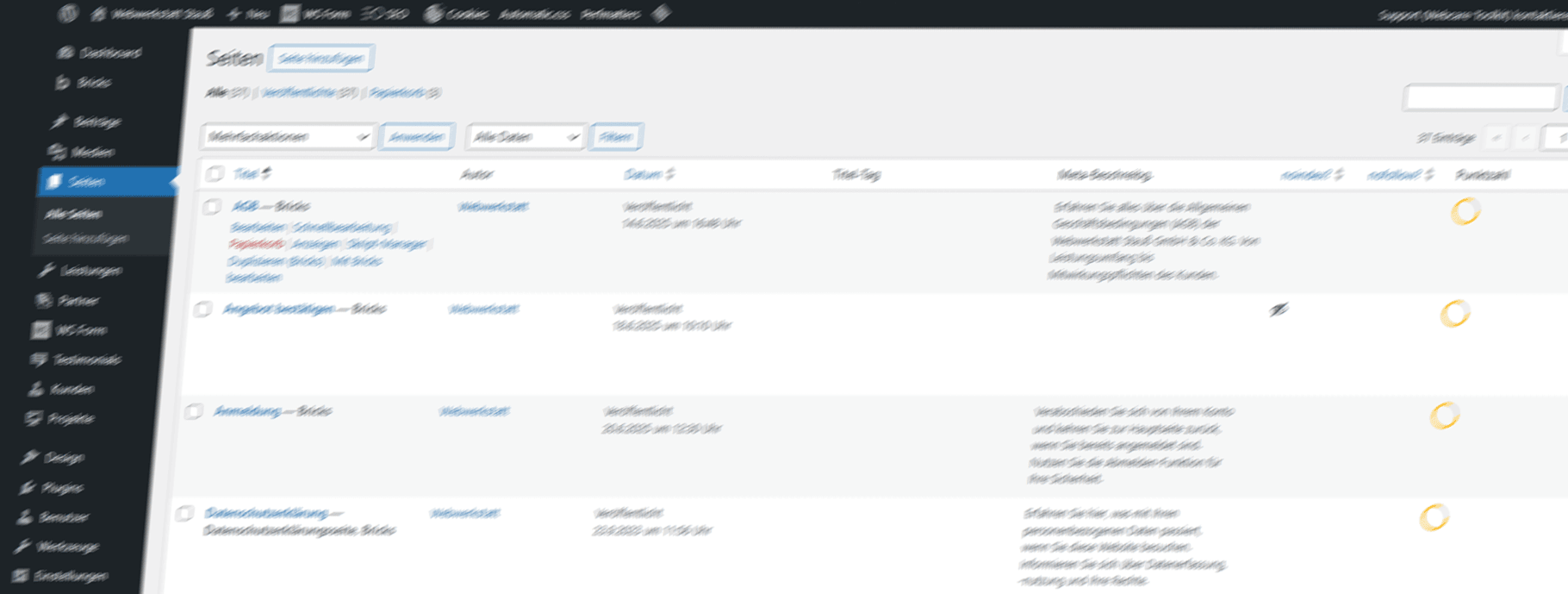Open Plugins in the sidebar

[51, 488]
